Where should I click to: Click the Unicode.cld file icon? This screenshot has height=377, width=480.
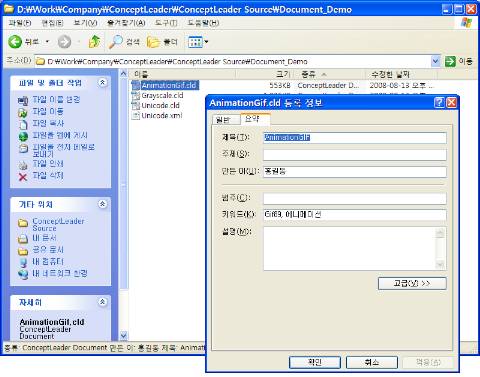pos(136,106)
